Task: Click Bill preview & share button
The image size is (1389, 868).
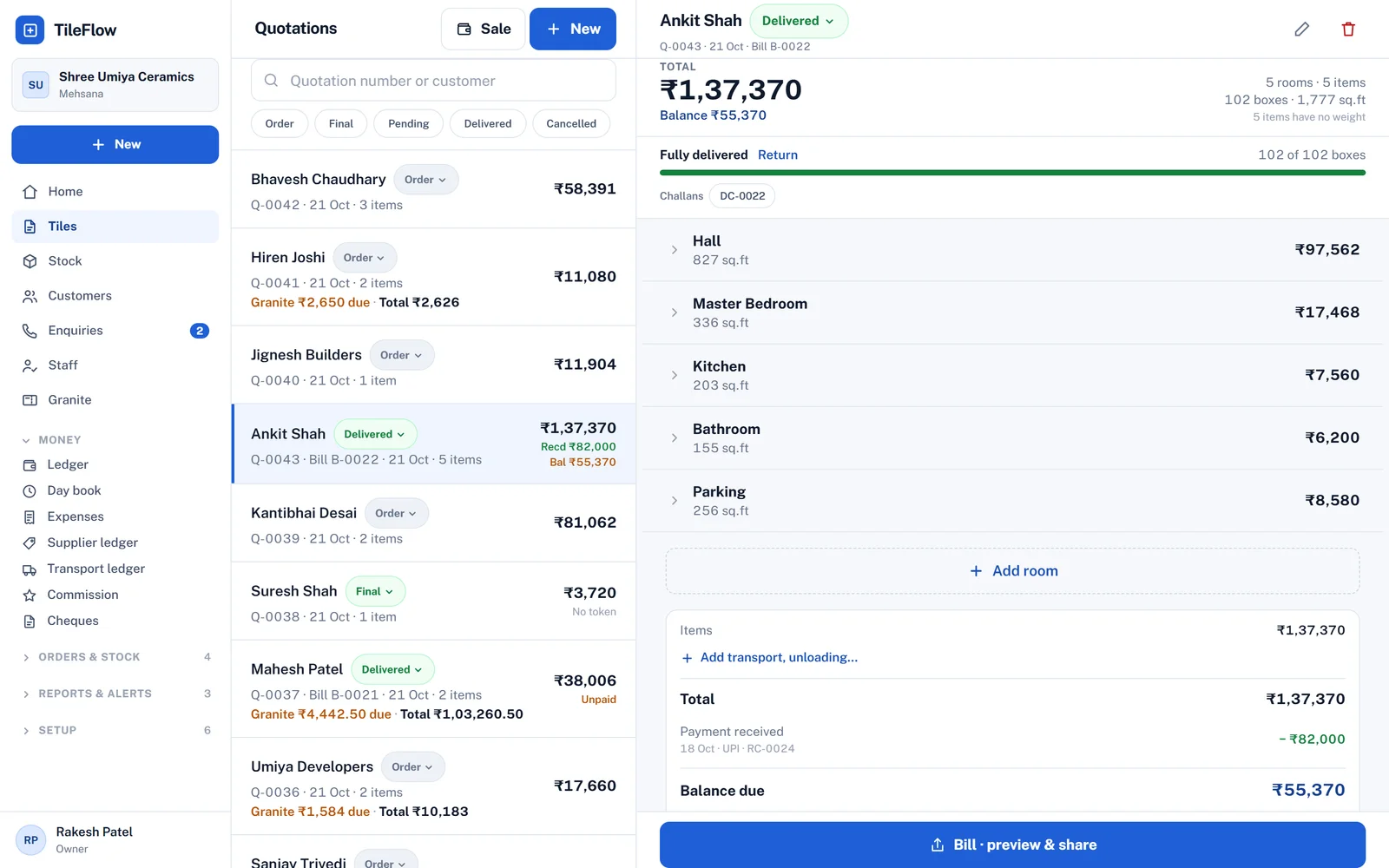Action: [x=1012, y=845]
